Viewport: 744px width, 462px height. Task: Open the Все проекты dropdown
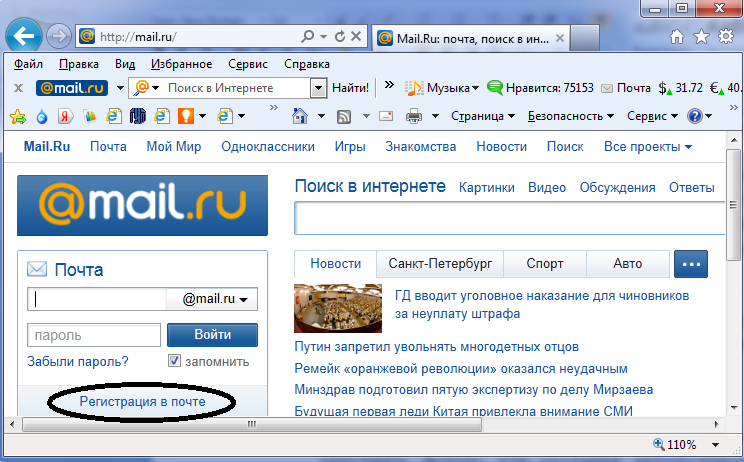point(648,147)
